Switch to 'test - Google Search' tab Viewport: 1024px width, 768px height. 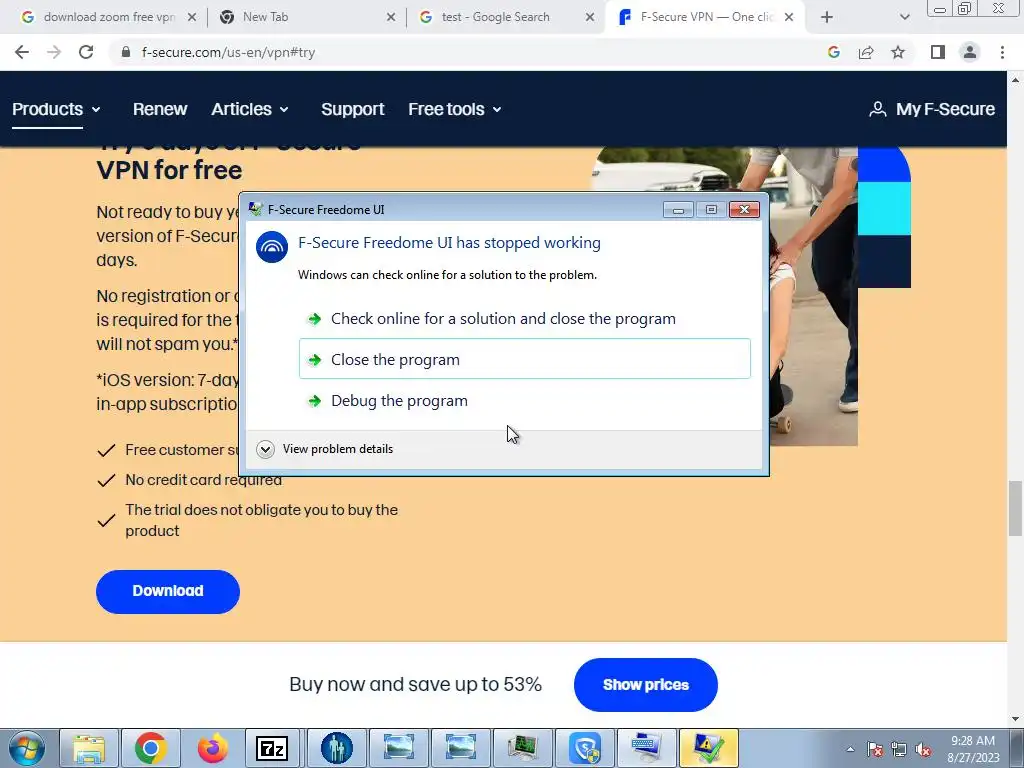point(506,17)
